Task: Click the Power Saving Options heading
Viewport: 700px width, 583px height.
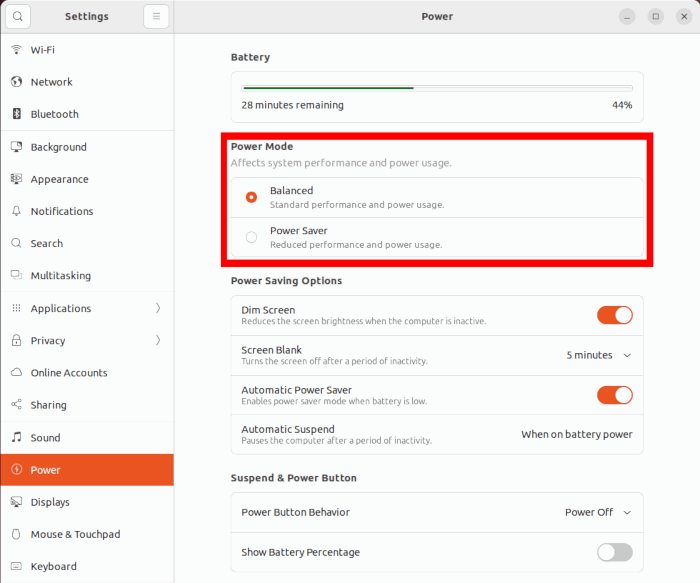Action: pyautogui.click(x=286, y=280)
